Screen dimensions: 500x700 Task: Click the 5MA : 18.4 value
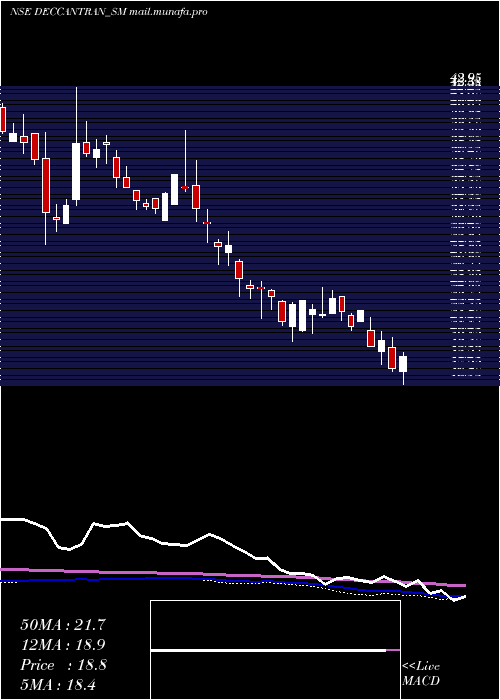pyautogui.click(x=58, y=684)
